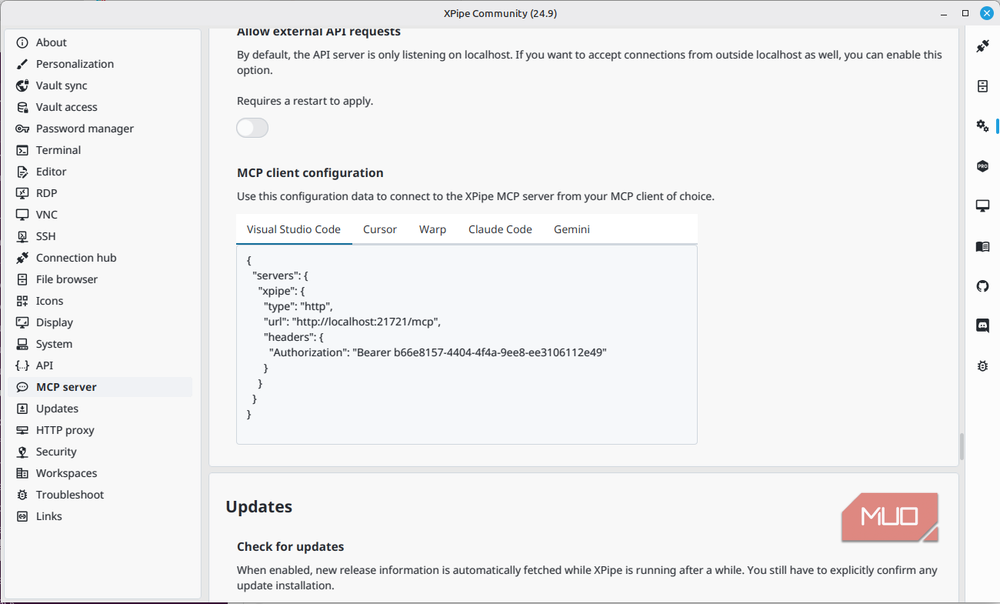The height and width of the screenshot is (604, 1000).
Task: Open the Discord icon link
Action: pyautogui.click(x=982, y=326)
